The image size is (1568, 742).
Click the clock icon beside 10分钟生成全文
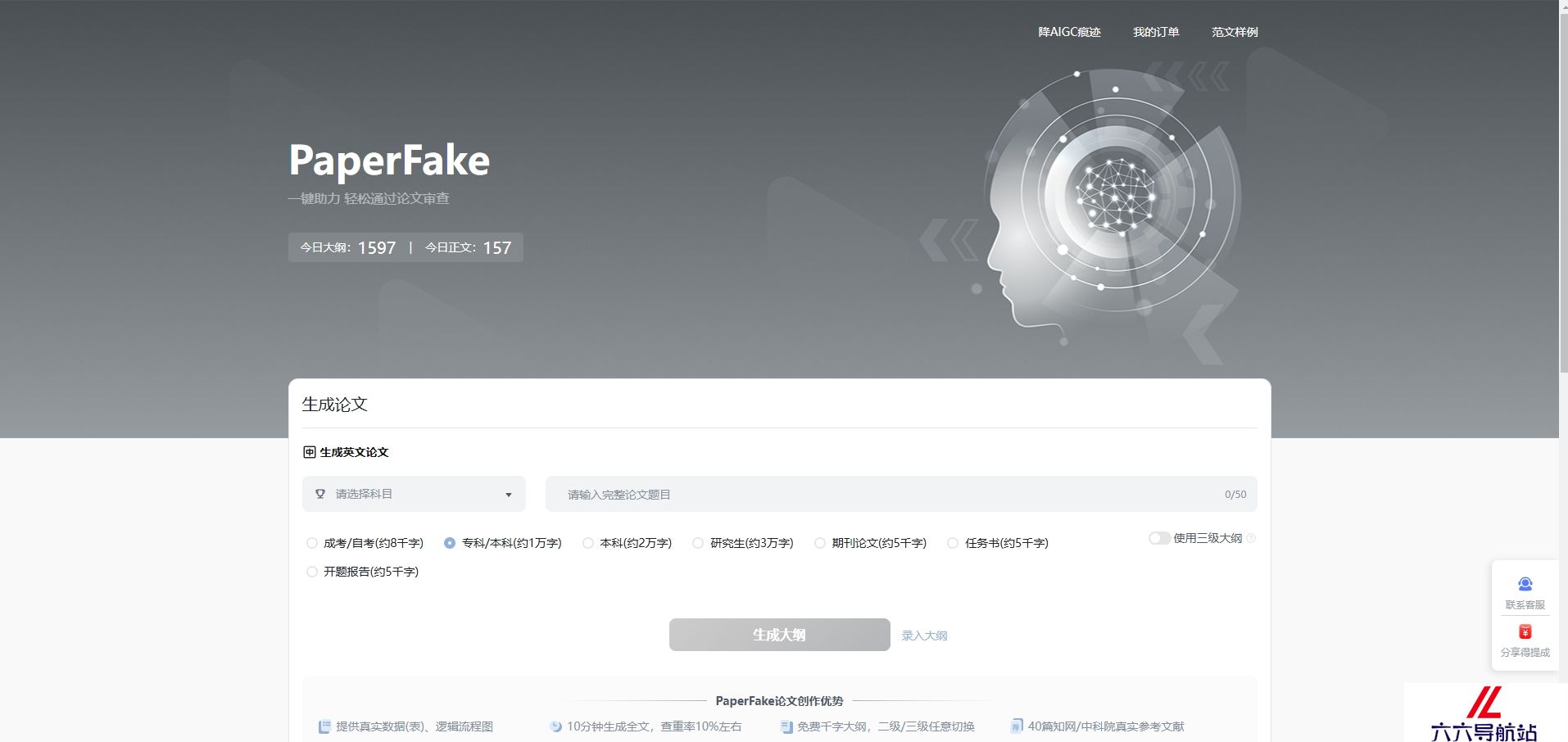point(555,726)
